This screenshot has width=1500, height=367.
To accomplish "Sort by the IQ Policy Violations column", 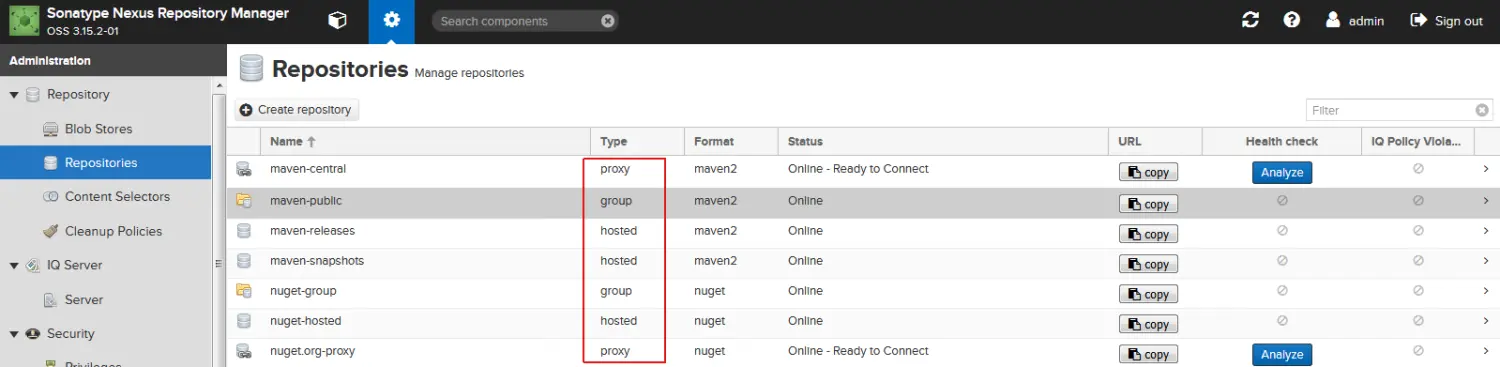I will (x=1418, y=142).
